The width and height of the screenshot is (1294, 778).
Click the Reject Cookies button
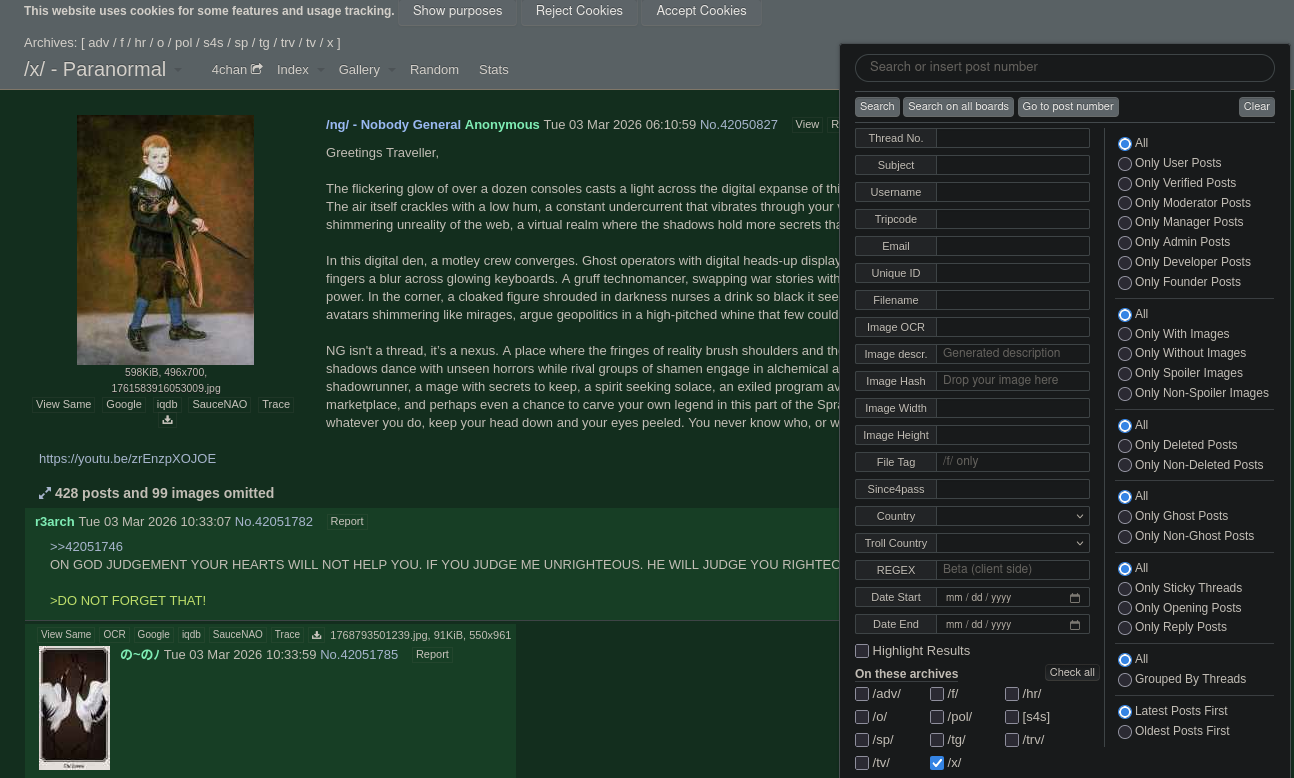click(579, 12)
